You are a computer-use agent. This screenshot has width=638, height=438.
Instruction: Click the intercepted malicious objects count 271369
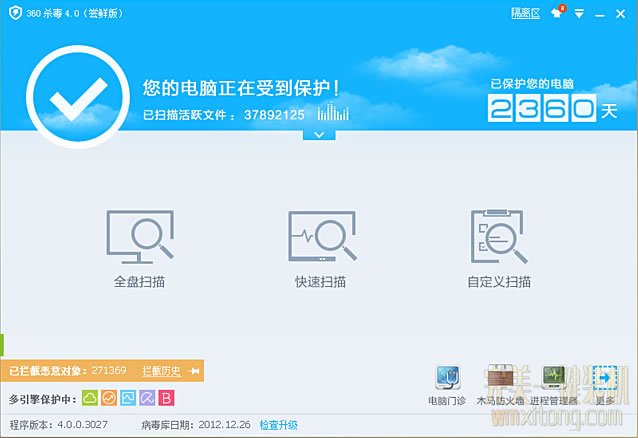pos(109,370)
